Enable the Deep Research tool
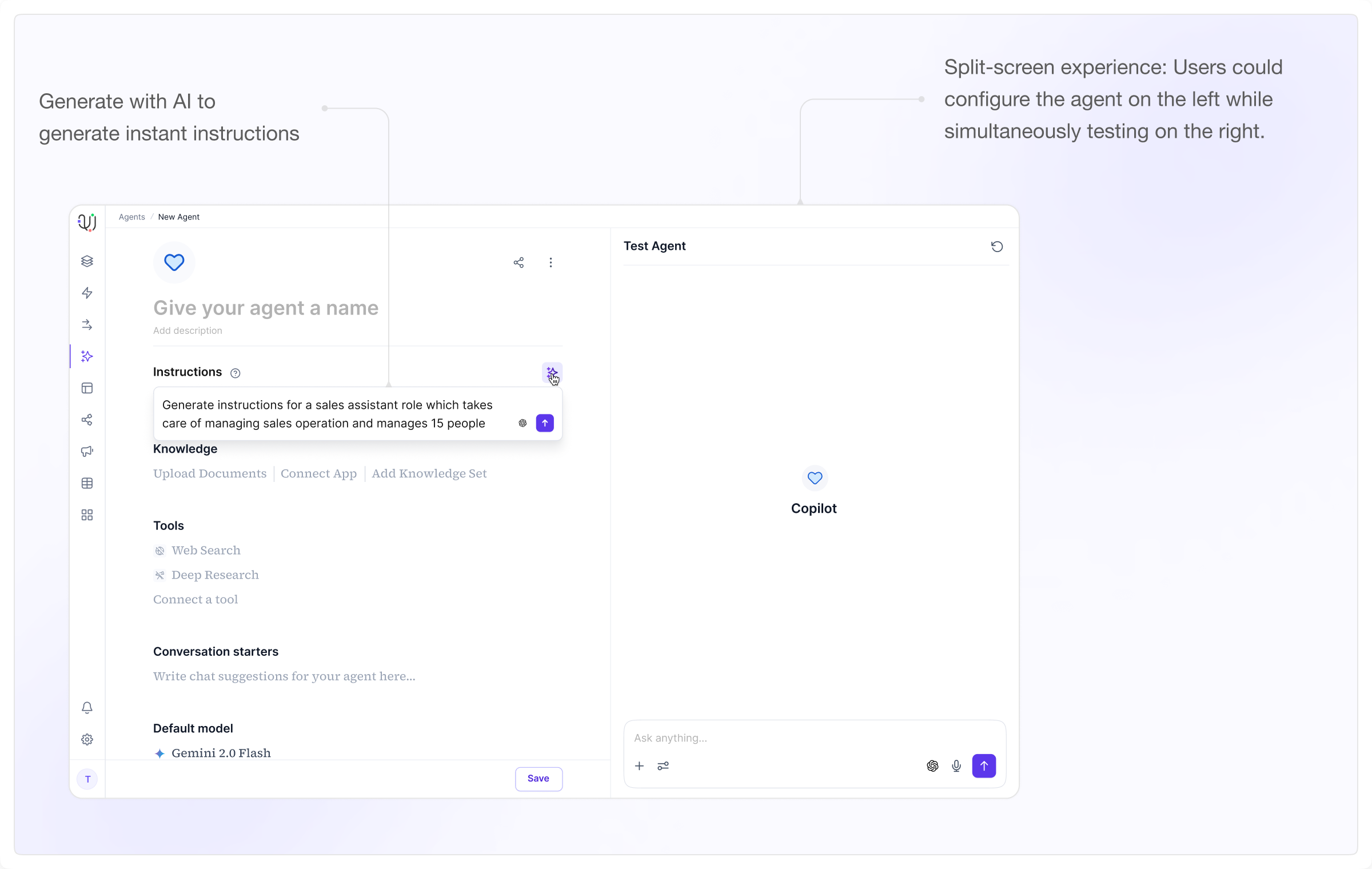1372x869 pixels. tap(215, 575)
